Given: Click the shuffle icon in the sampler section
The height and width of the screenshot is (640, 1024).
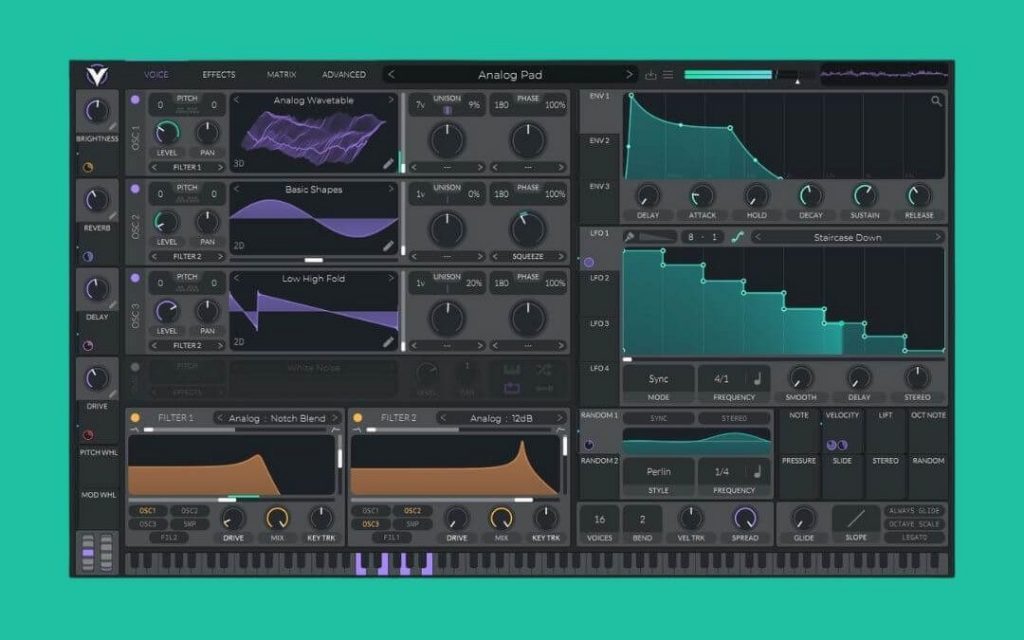Looking at the screenshot, I should coord(545,369).
